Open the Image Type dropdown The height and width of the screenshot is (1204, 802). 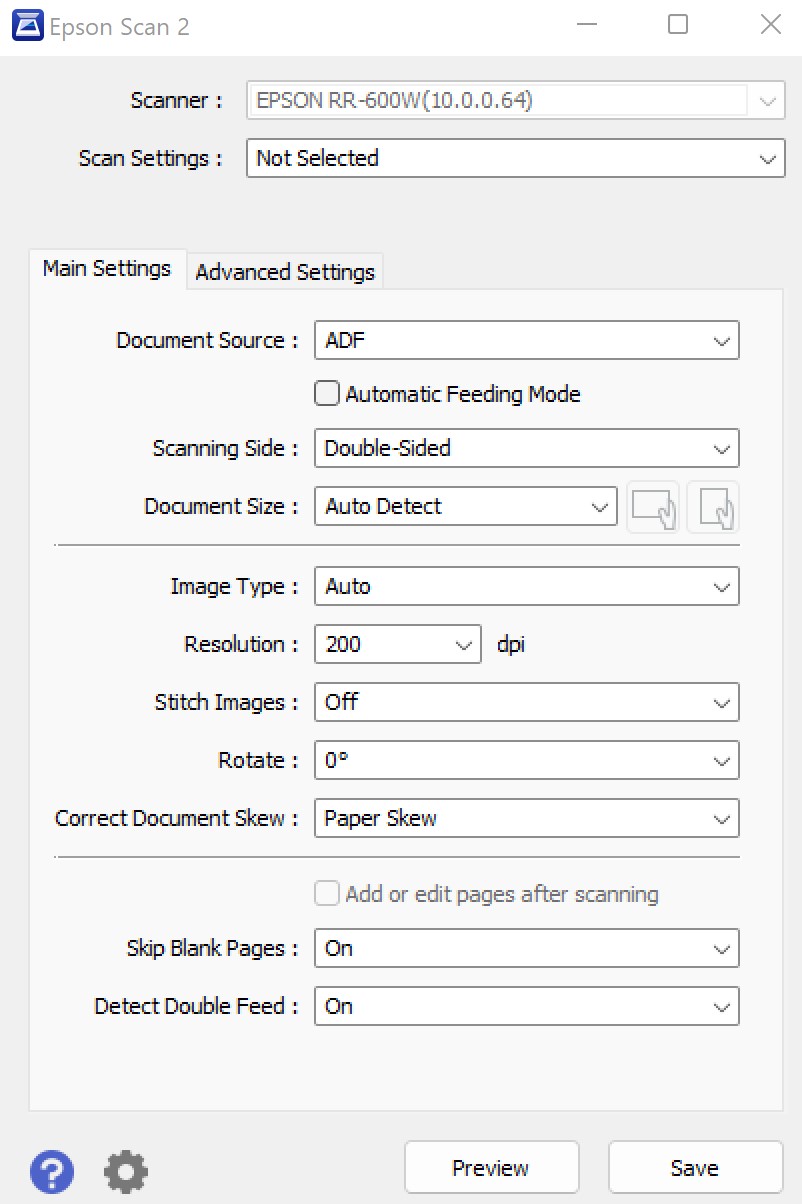(x=526, y=586)
